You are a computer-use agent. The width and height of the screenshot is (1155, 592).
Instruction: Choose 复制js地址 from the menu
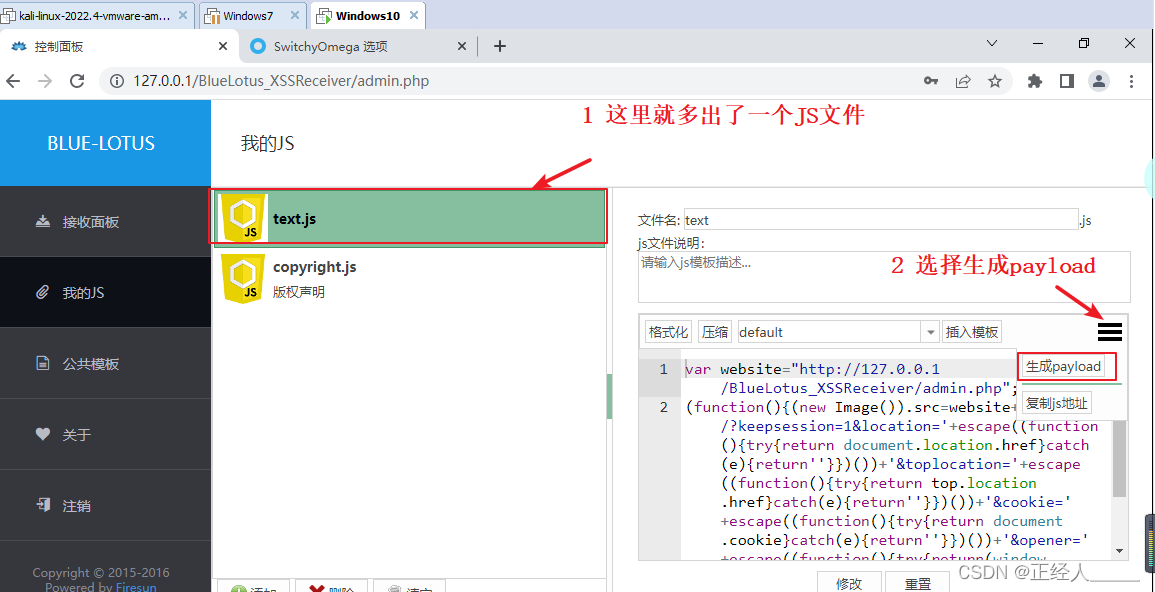(1056, 404)
